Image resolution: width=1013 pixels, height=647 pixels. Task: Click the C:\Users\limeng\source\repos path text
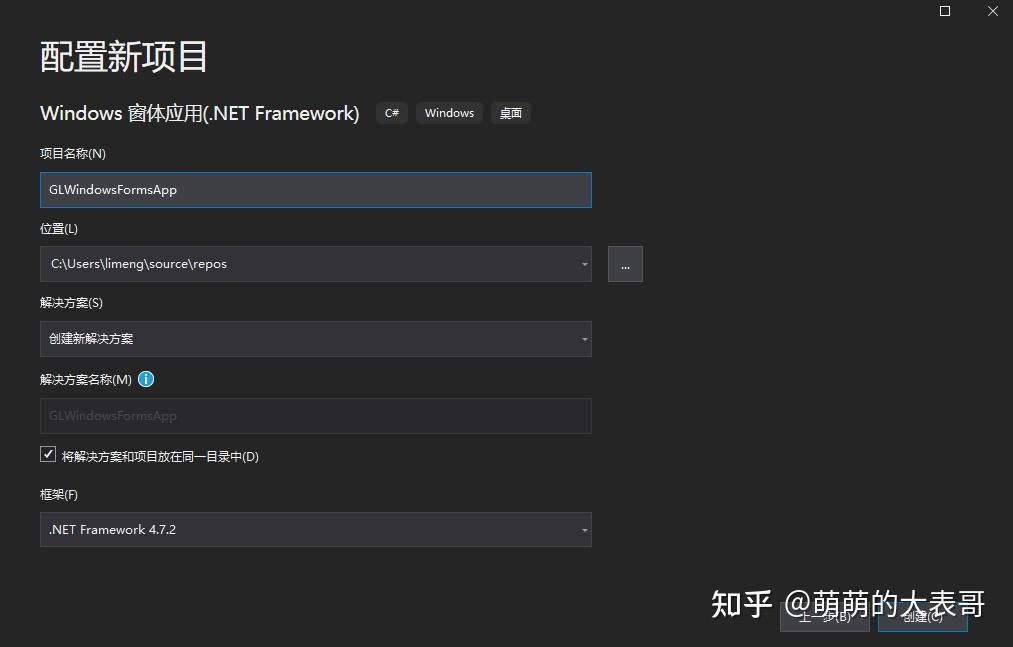point(137,263)
